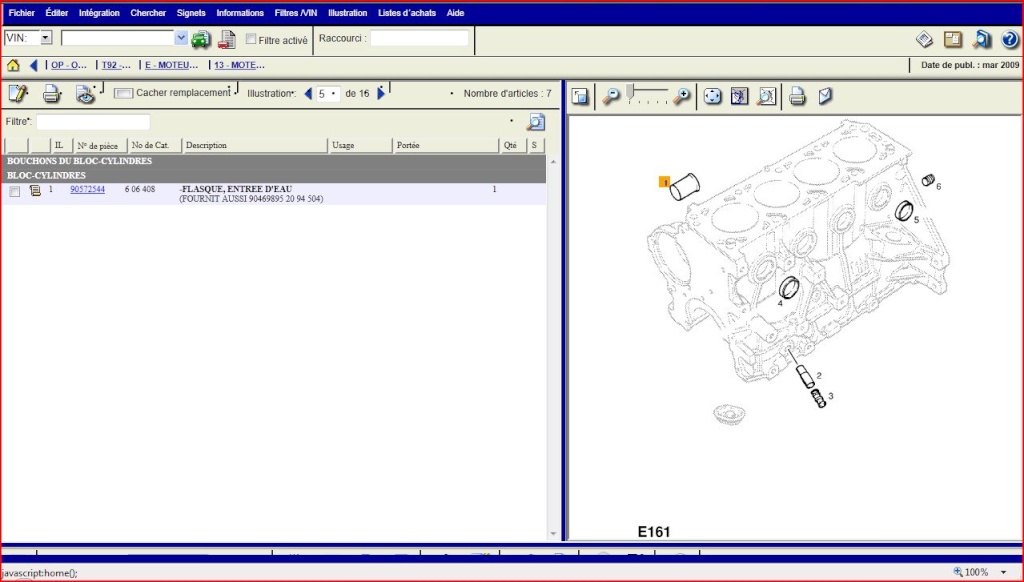Click the blue back arrow in breadcrumb bar
Viewport: 1024px width, 582px height.
[x=33, y=65]
